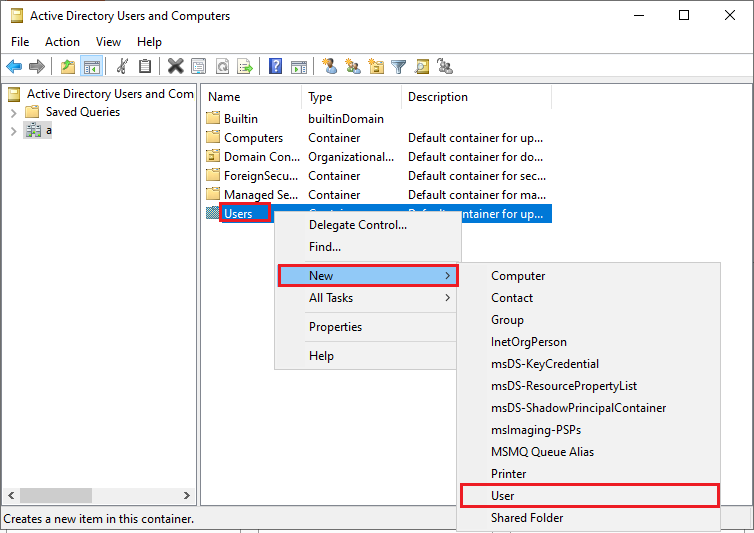Open the File menu

20,42
